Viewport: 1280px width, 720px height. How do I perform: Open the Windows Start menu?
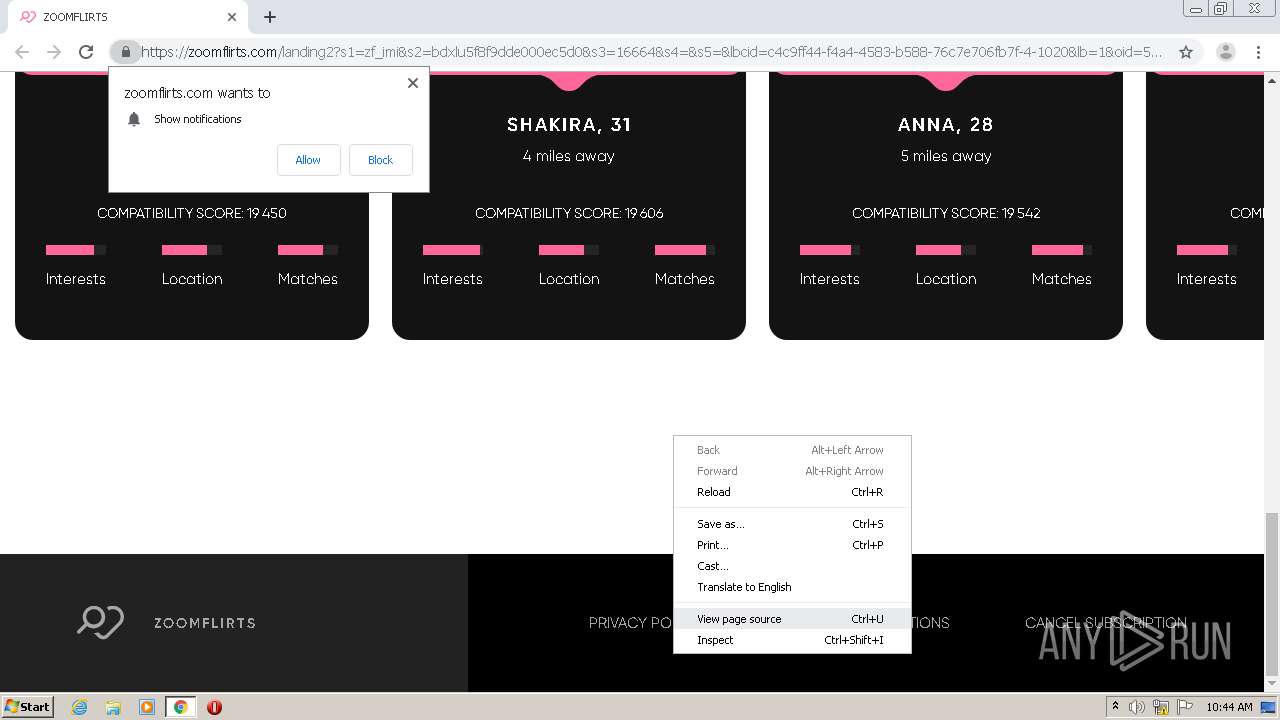(28, 706)
